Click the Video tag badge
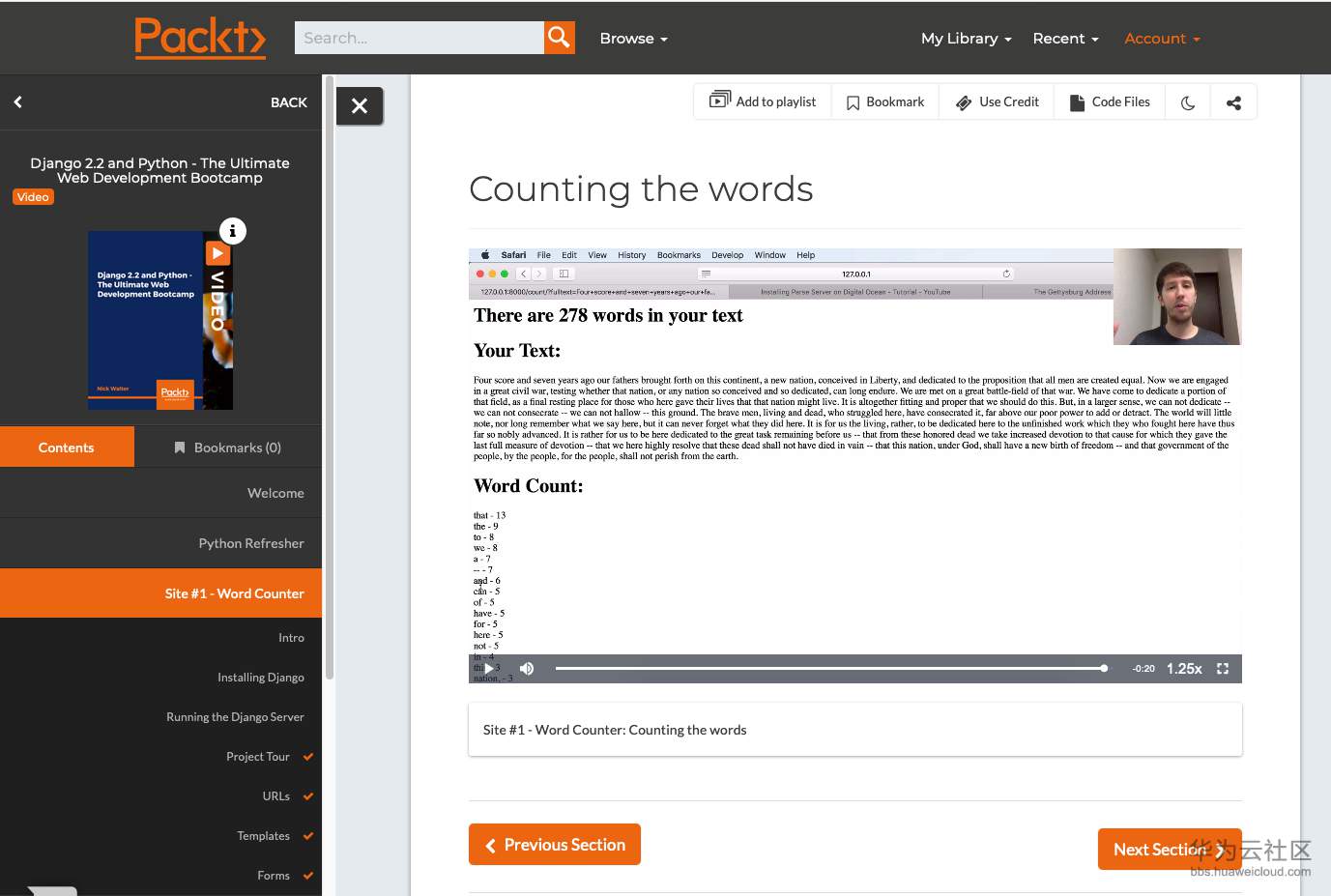Screen dimensions: 1331x896 click(33, 197)
